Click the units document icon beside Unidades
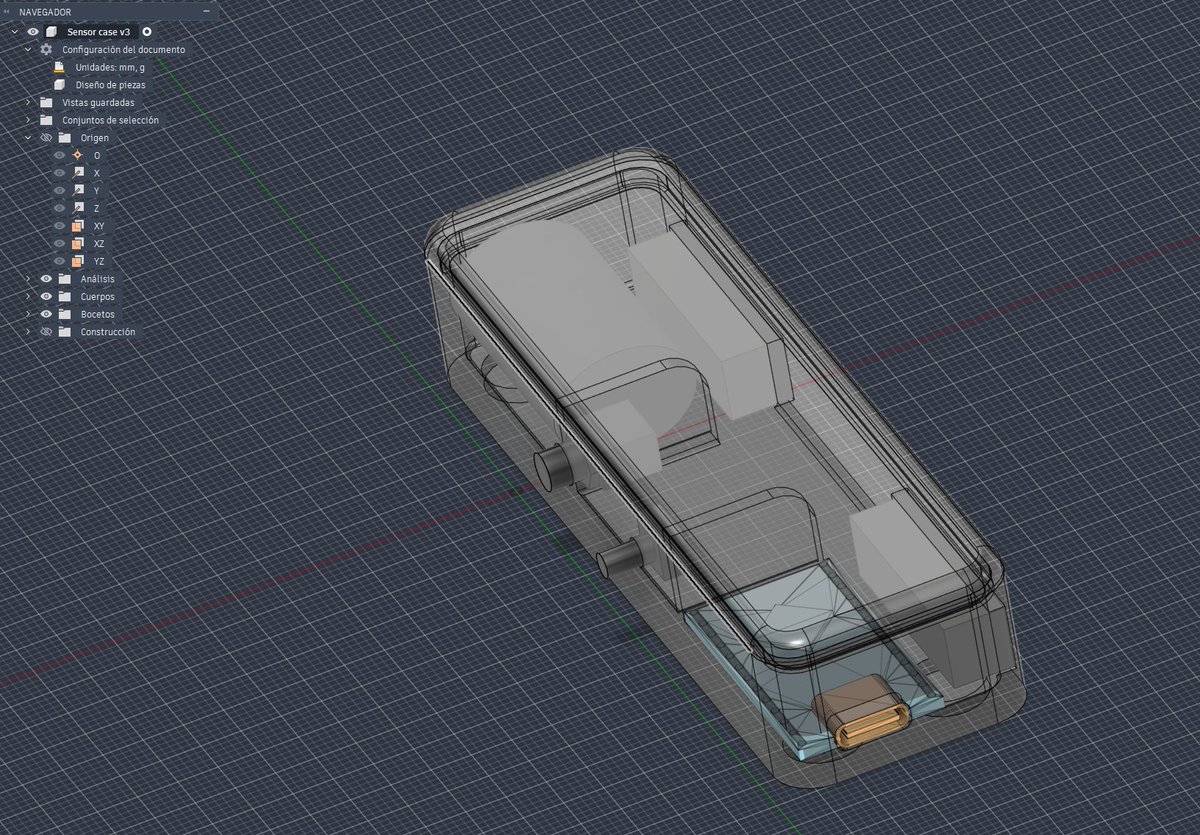The height and width of the screenshot is (835, 1200). (59, 67)
